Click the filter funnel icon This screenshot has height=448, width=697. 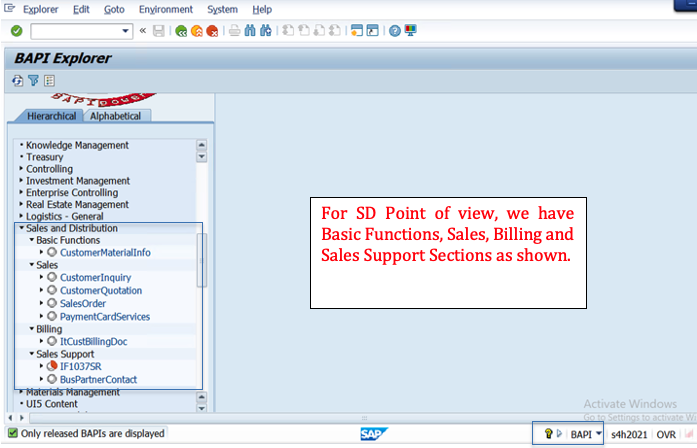[33, 80]
